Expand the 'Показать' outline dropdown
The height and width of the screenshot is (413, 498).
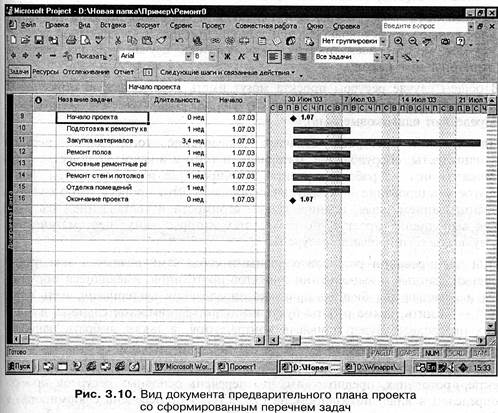coord(94,56)
